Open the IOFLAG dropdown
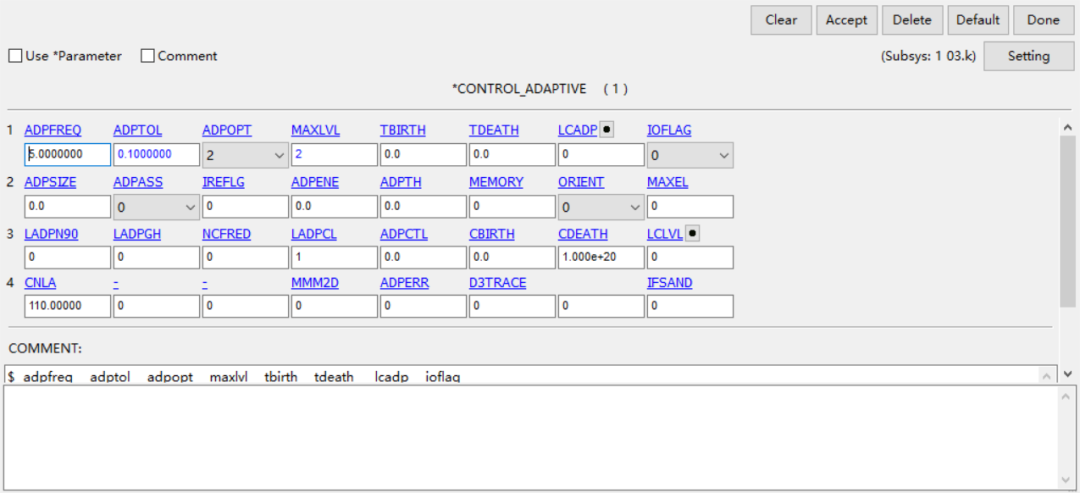The width and height of the screenshot is (1080, 493). coord(689,156)
